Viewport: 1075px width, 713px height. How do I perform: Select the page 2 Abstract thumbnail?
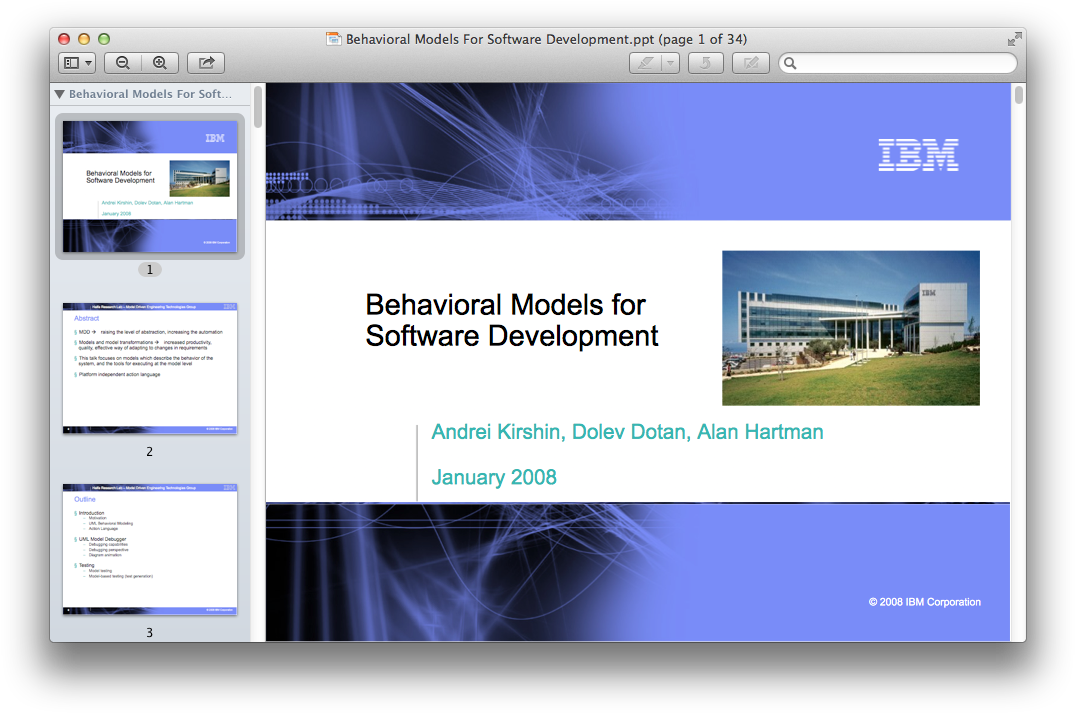150,368
